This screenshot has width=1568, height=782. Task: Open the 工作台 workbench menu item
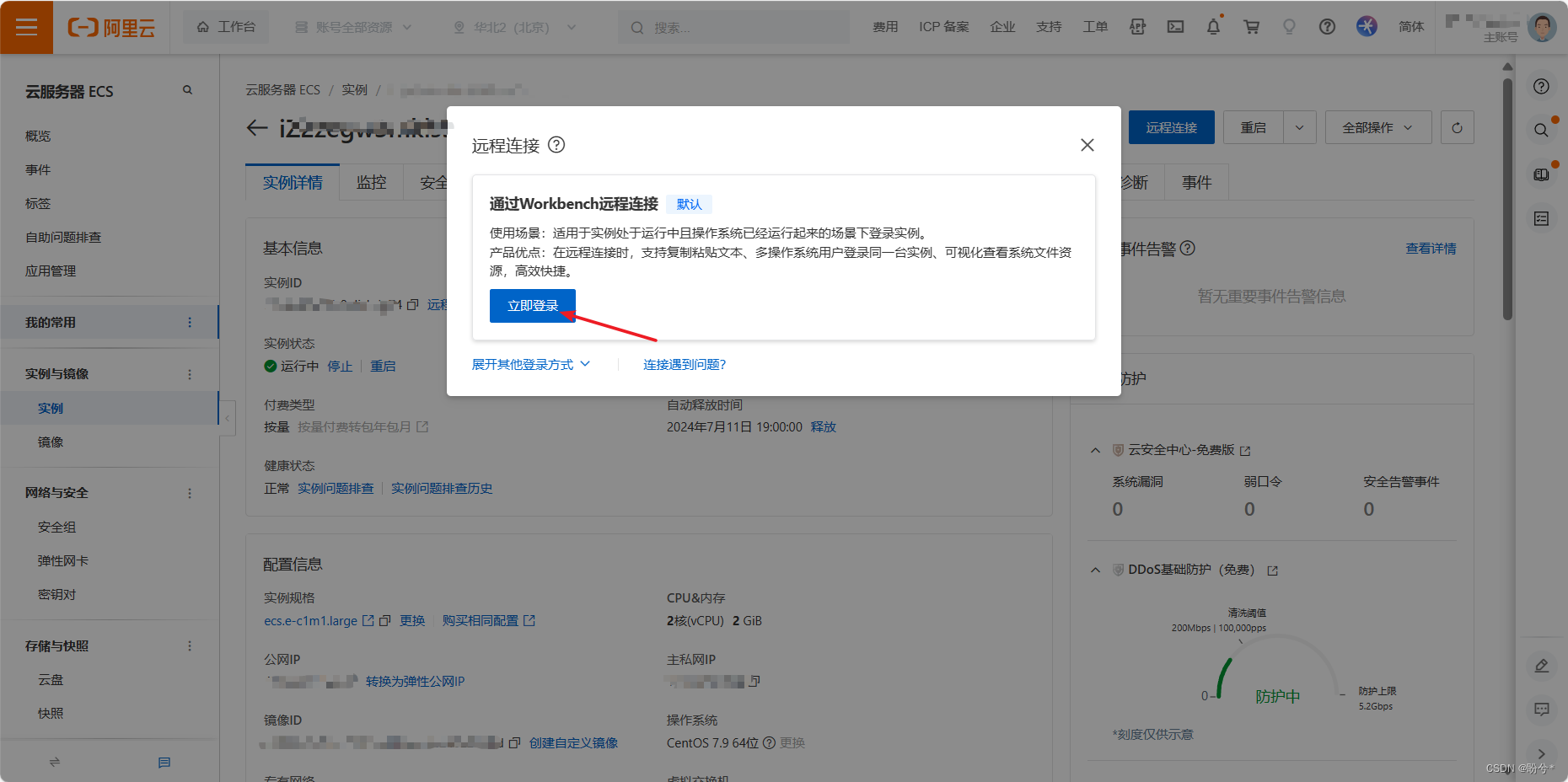coord(226,27)
